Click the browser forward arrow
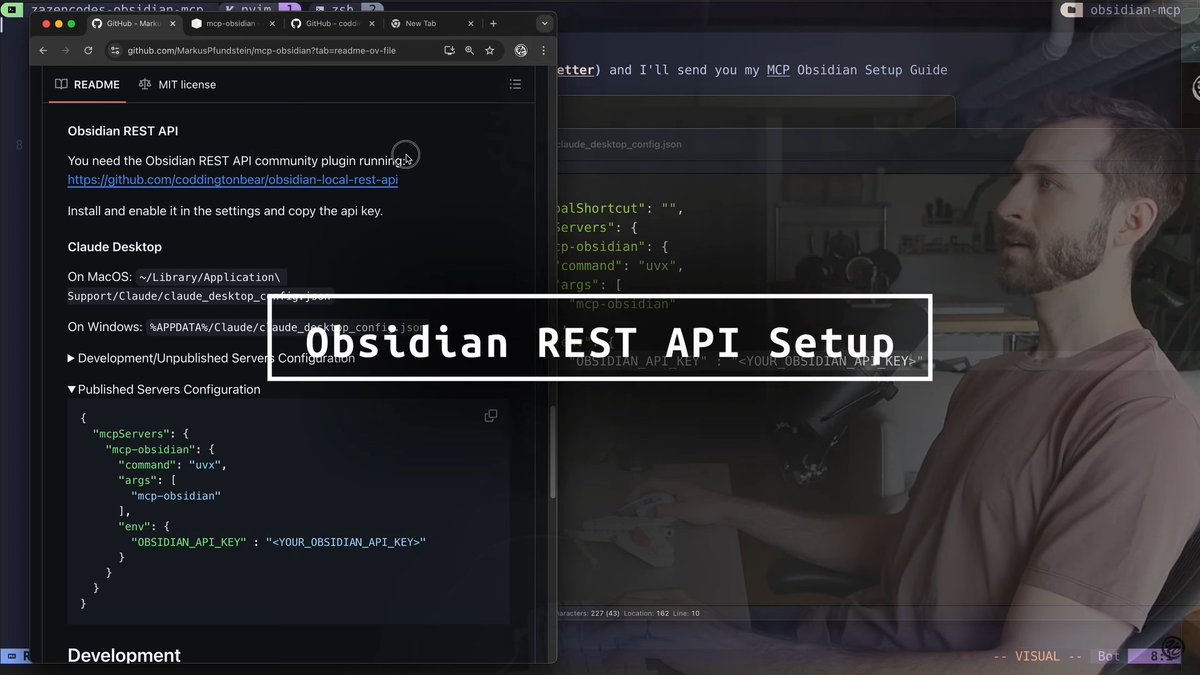The height and width of the screenshot is (675, 1200). click(x=65, y=50)
